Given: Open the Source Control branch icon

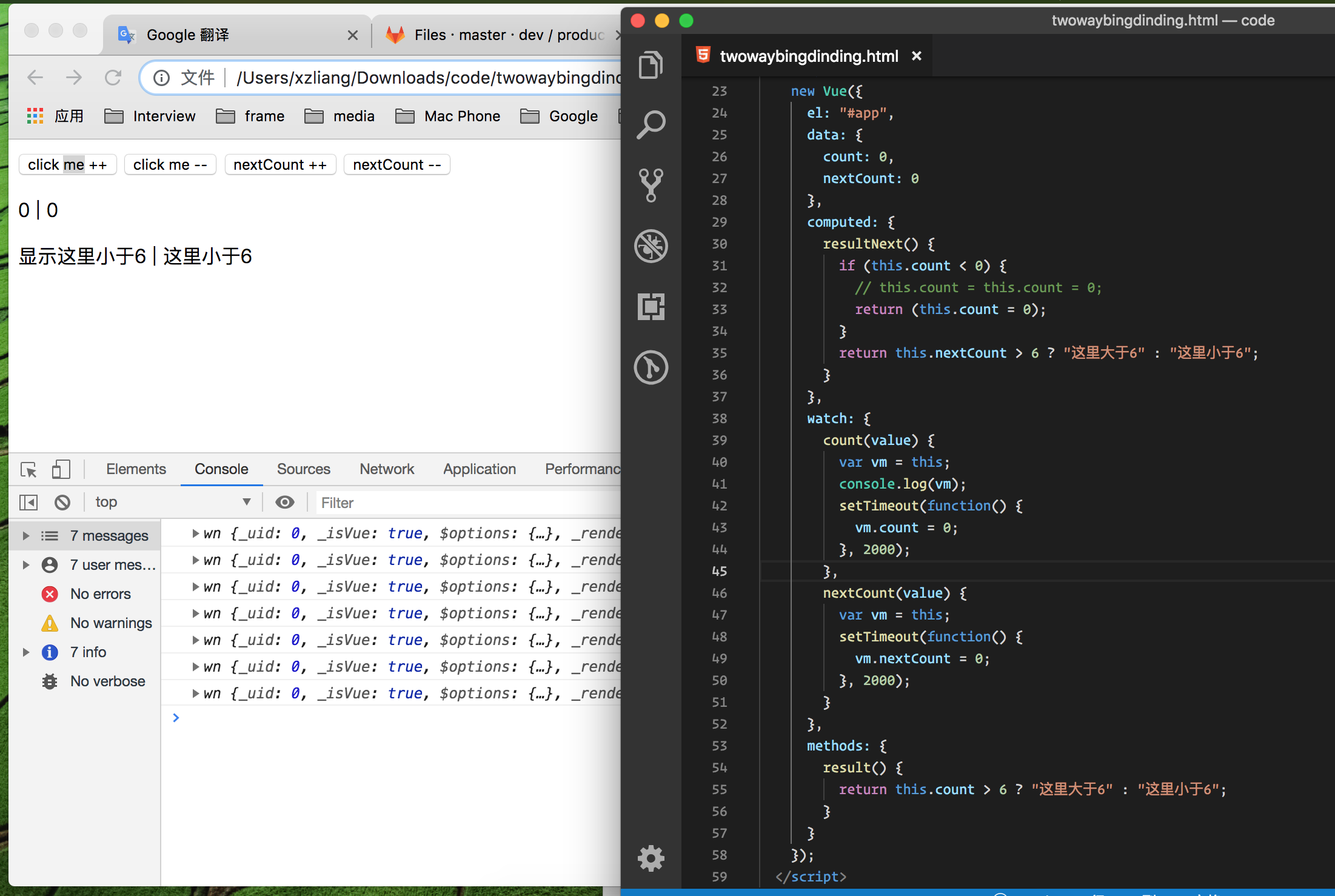Looking at the screenshot, I should coord(651,185).
